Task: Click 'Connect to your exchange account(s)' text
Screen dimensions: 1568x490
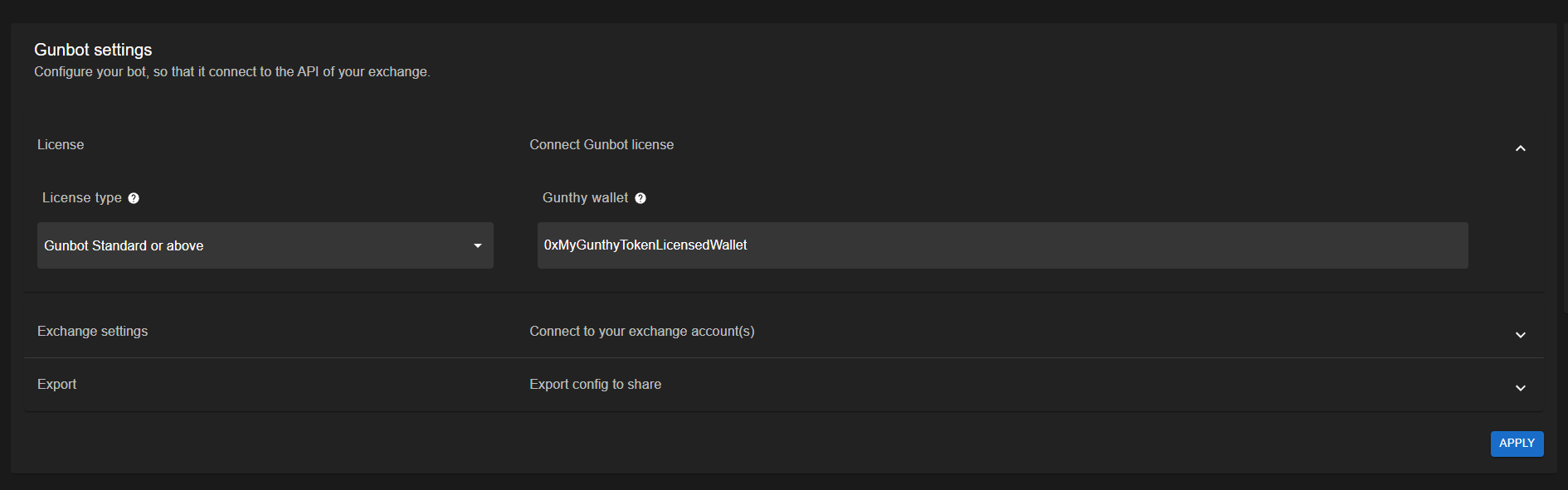Action: tap(642, 332)
